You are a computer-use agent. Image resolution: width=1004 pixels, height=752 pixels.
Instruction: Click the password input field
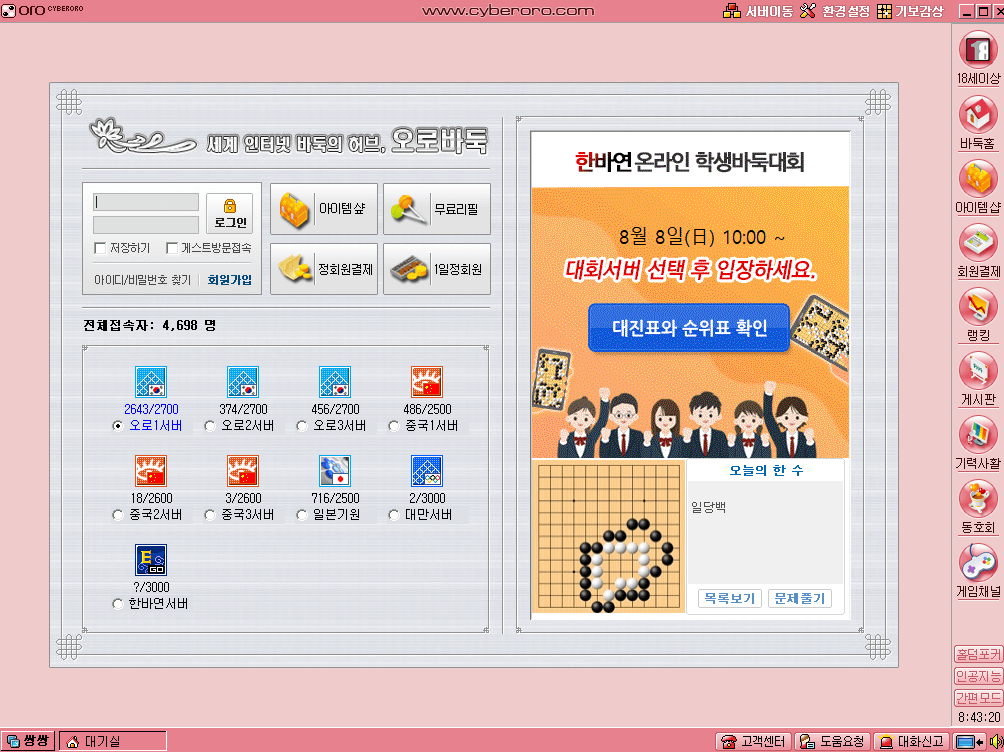click(146, 225)
